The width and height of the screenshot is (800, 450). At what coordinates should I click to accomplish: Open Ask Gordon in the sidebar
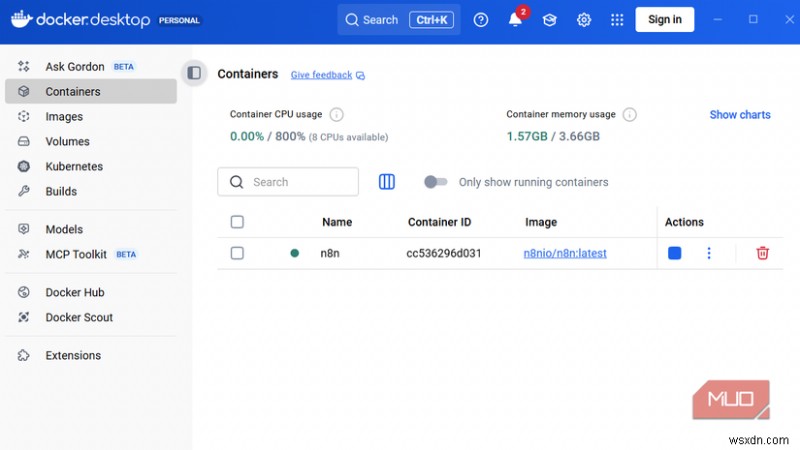91,66
